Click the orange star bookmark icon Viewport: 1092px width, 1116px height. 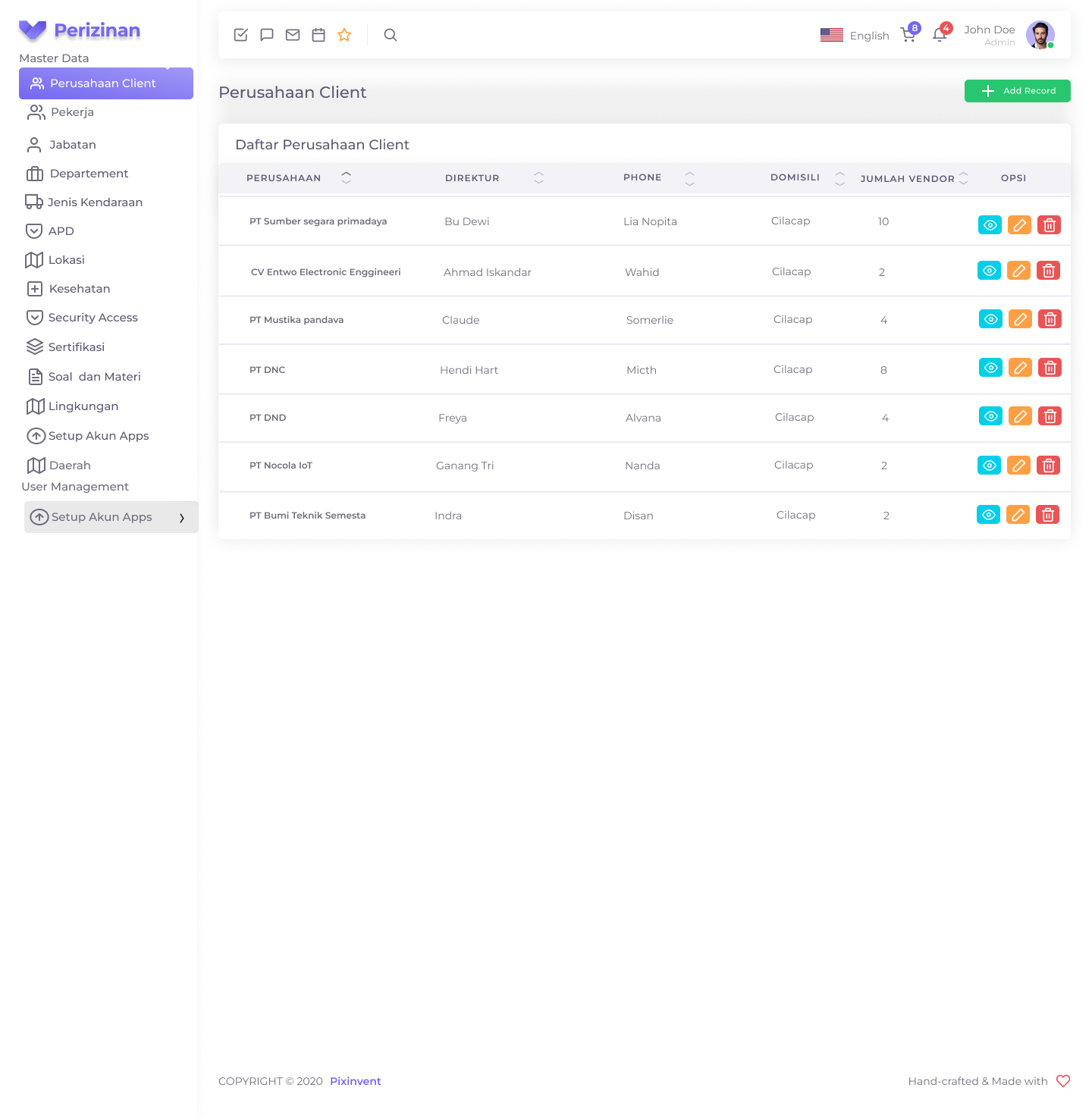344,35
